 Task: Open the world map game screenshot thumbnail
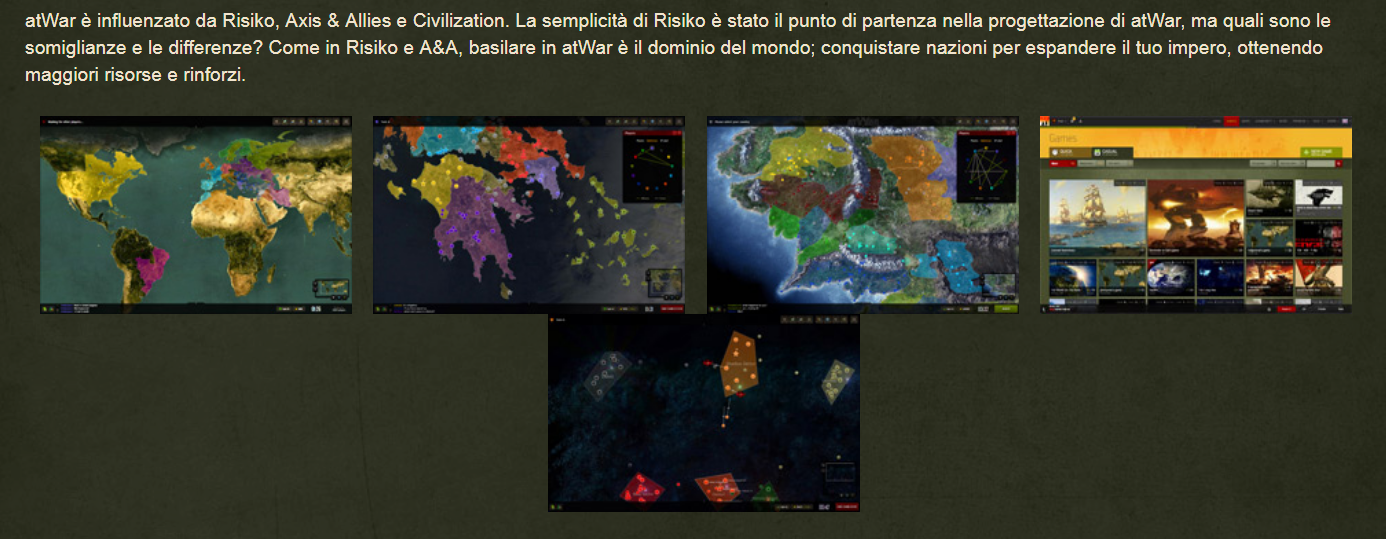(x=196, y=215)
